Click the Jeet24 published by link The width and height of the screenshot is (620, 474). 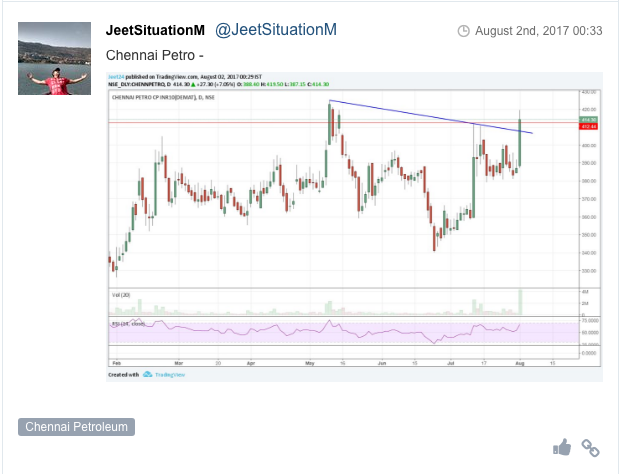click(x=116, y=77)
